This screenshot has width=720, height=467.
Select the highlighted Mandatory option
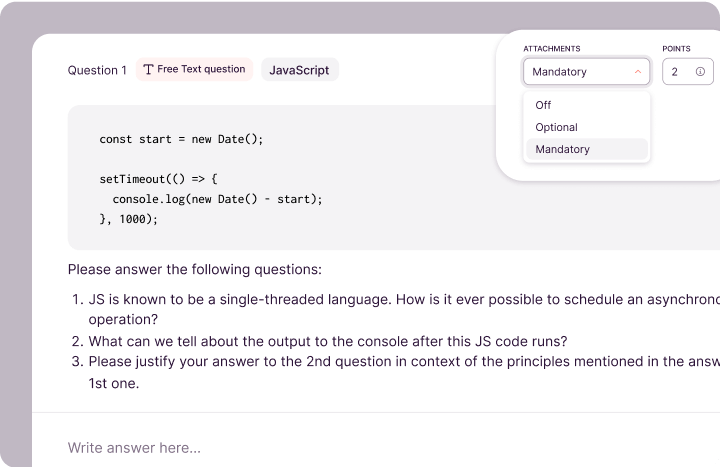(x=562, y=149)
